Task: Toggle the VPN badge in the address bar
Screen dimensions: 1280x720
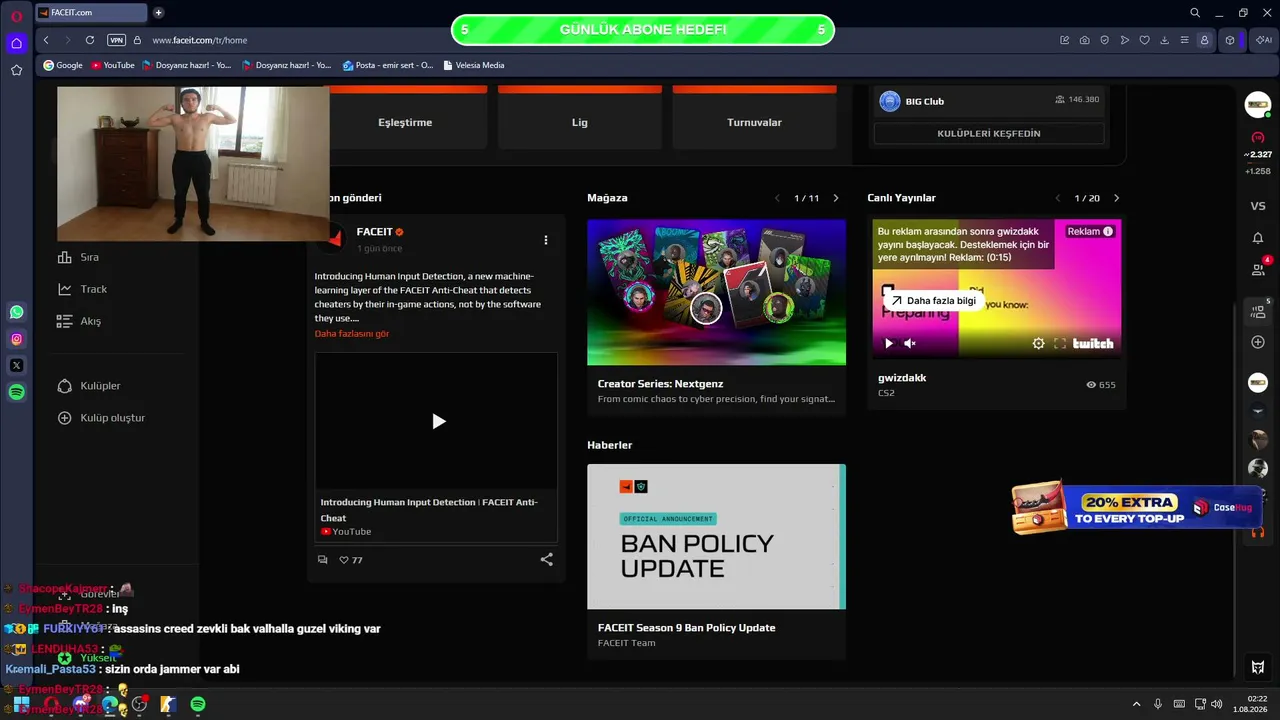Action: [116, 40]
